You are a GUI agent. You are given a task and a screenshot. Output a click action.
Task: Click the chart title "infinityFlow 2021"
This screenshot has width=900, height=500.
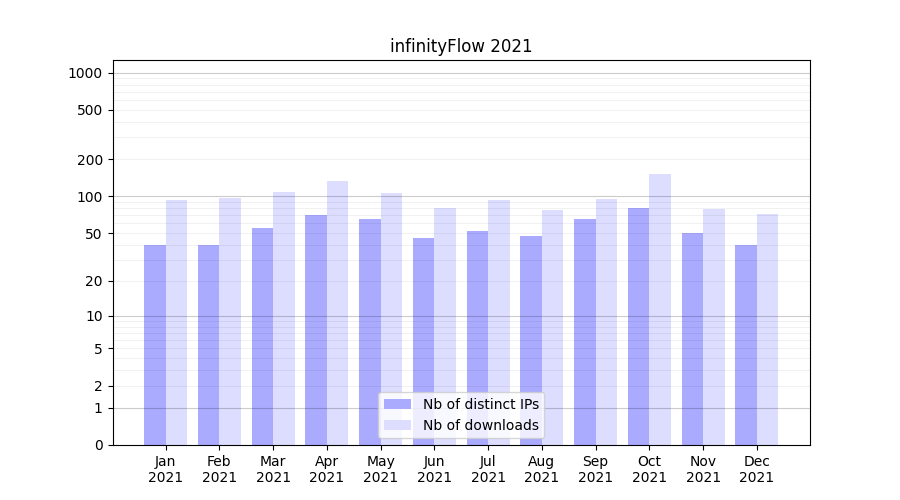461,46
